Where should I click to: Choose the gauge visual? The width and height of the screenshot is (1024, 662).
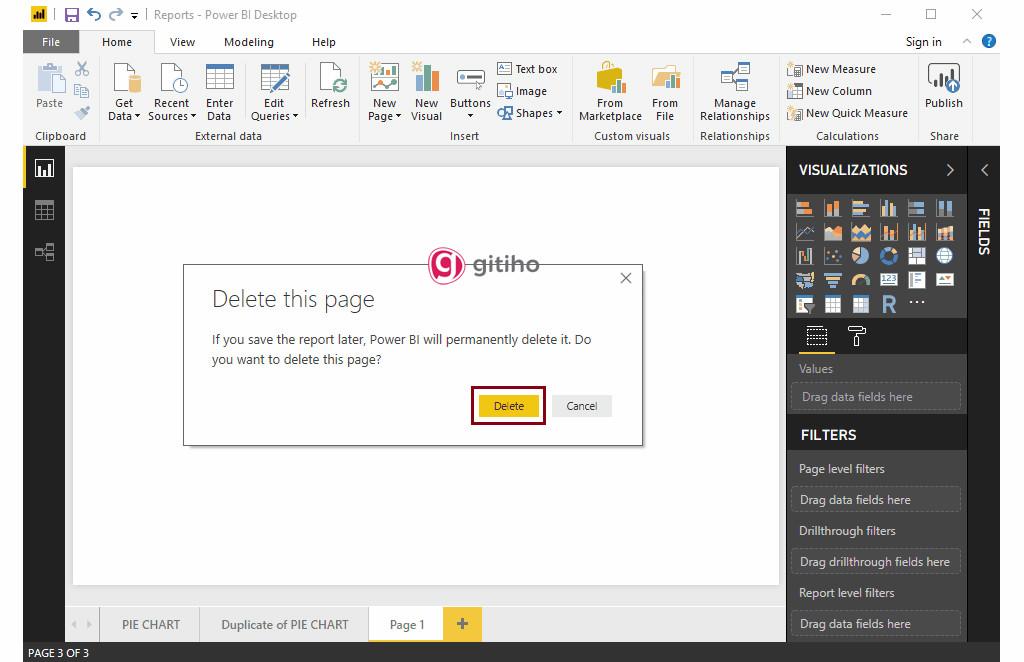861,280
